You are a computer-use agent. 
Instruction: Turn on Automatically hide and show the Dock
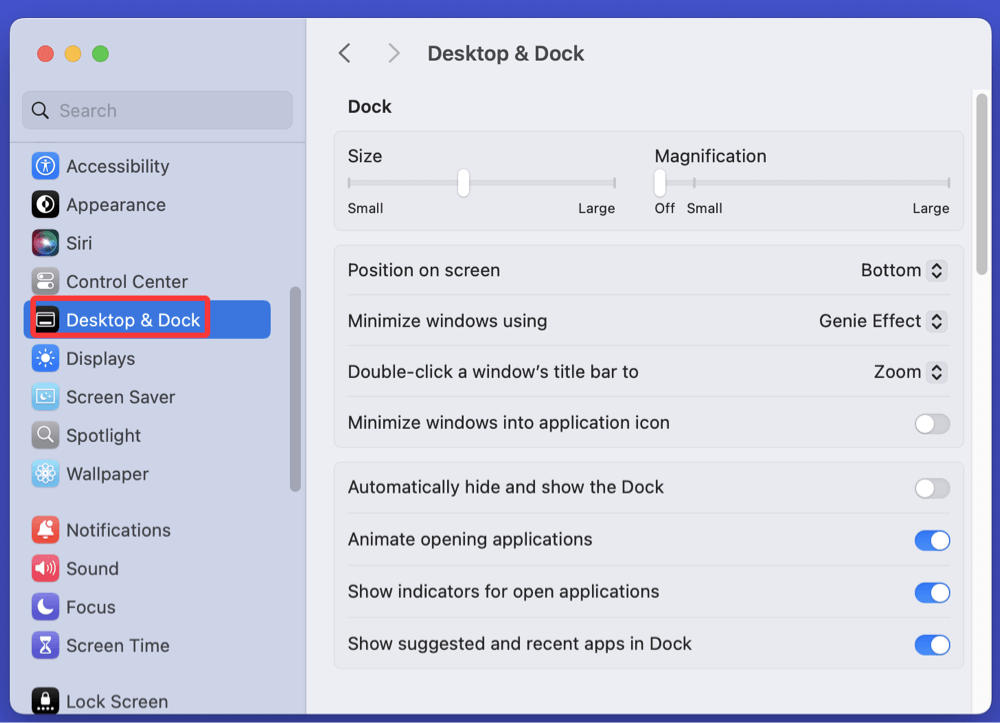(931, 488)
